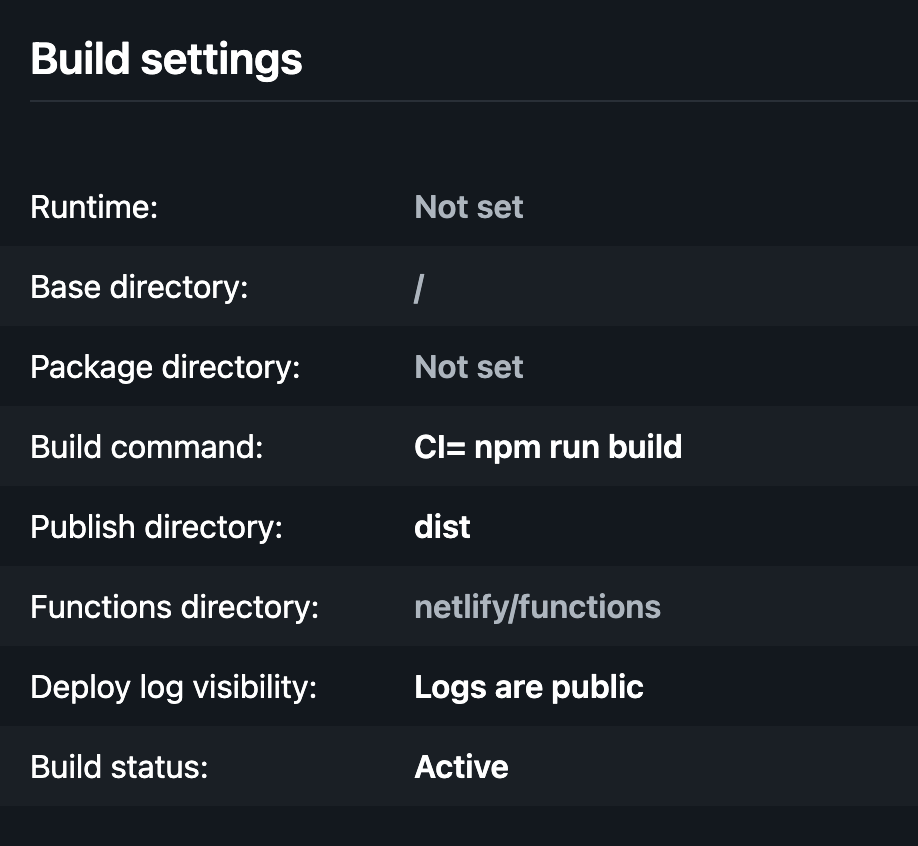This screenshot has height=846, width=918.
Task: Open the Build status Active setting
Action: [x=459, y=766]
